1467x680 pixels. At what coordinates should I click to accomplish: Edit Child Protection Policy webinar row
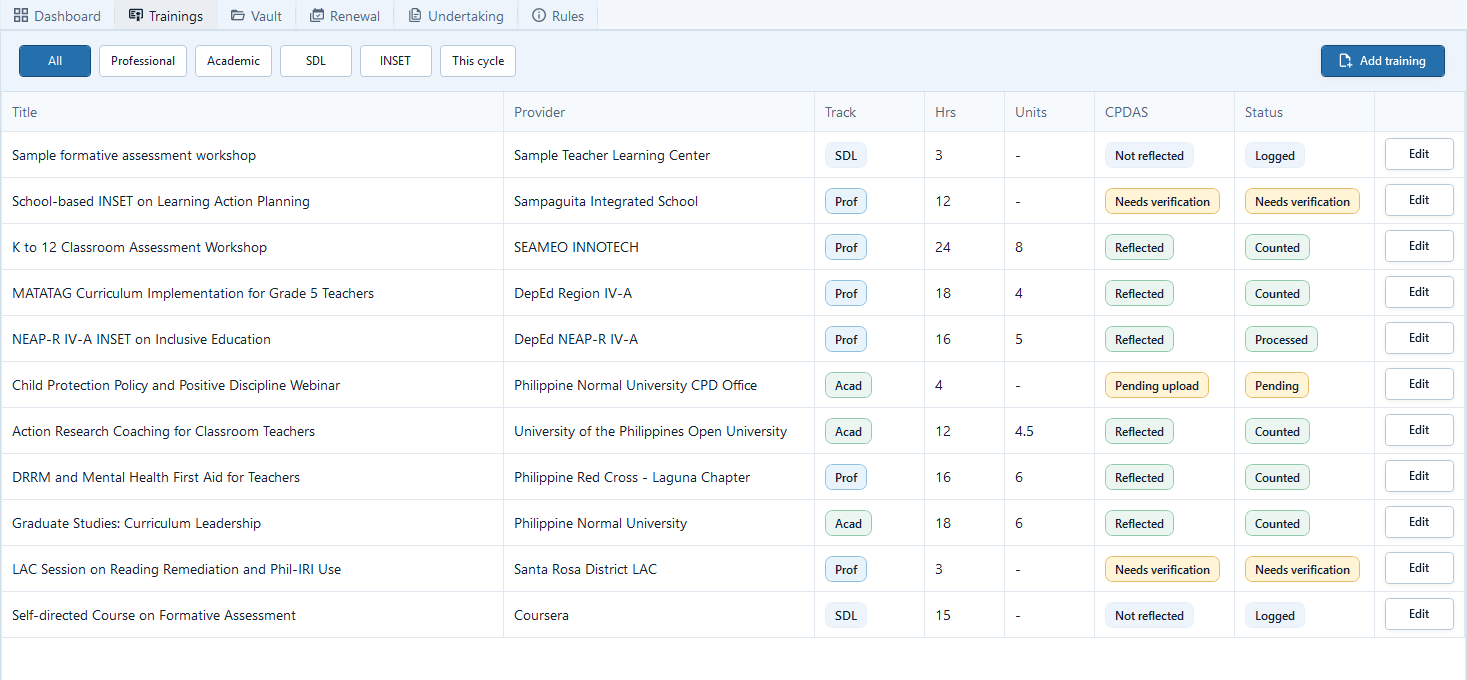coord(1419,384)
